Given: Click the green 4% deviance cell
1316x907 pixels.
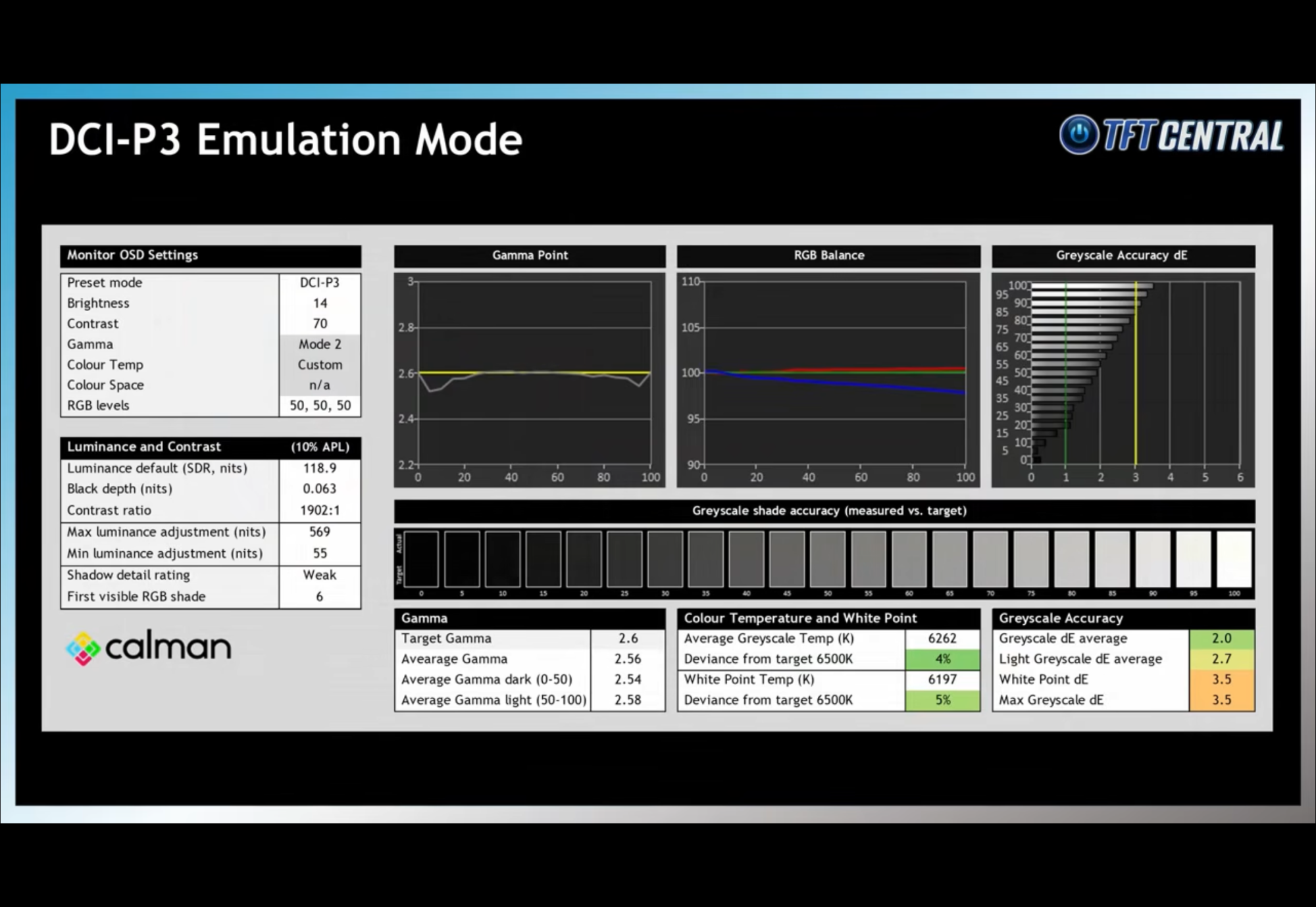Looking at the screenshot, I should (x=942, y=659).
